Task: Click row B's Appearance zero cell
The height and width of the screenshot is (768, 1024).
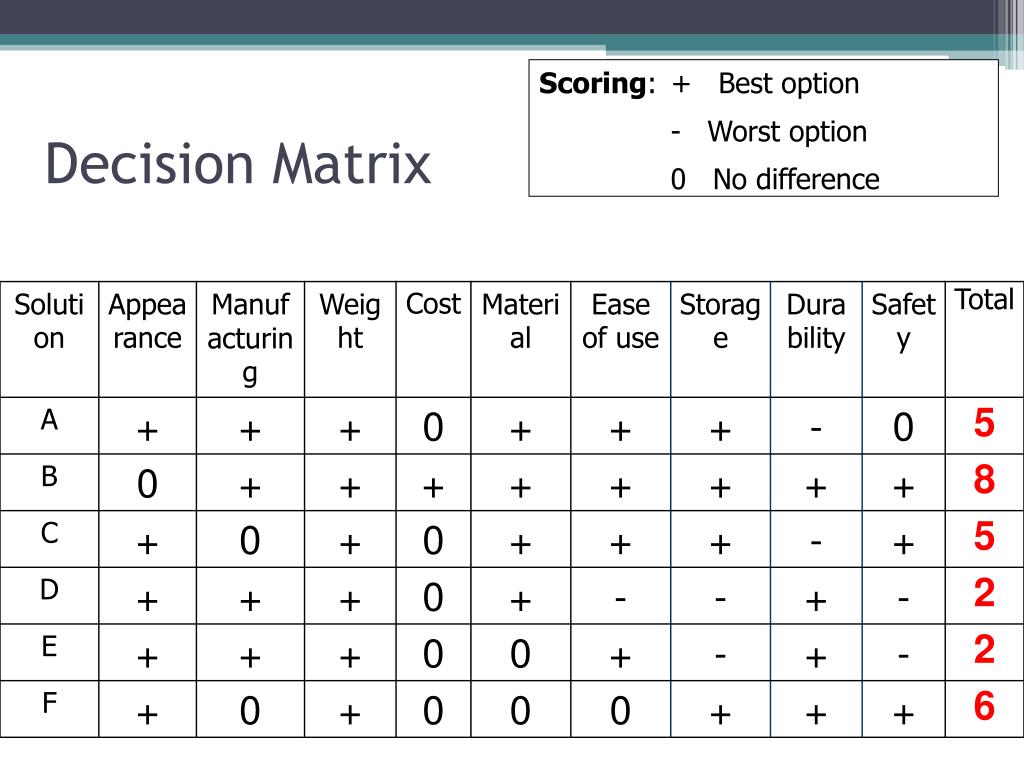Action: tap(148, 483)
